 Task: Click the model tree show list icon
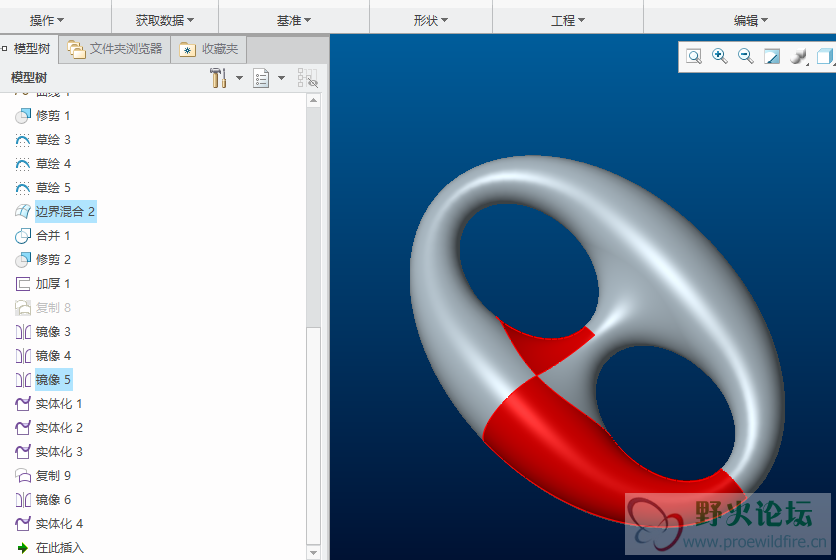[x=261, y=78]
